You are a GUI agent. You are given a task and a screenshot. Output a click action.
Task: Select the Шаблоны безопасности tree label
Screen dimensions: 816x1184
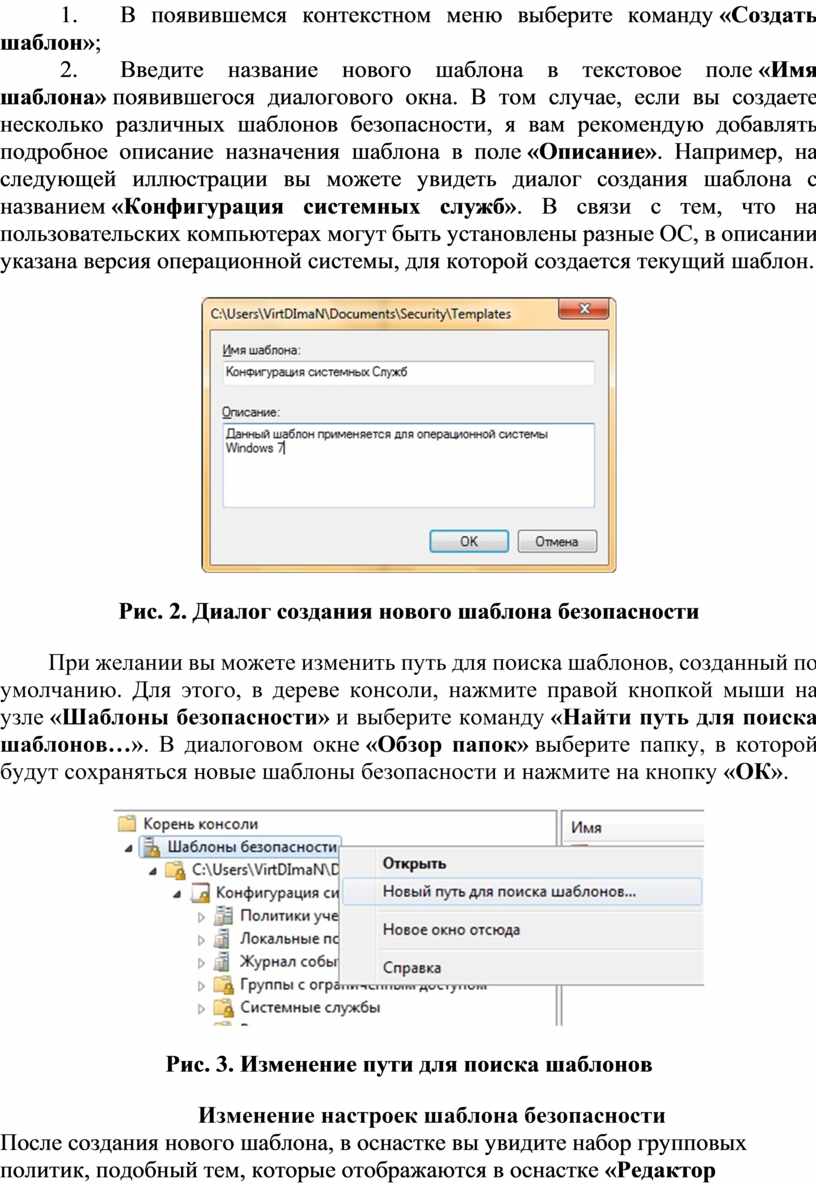click(x=252, y=847)
